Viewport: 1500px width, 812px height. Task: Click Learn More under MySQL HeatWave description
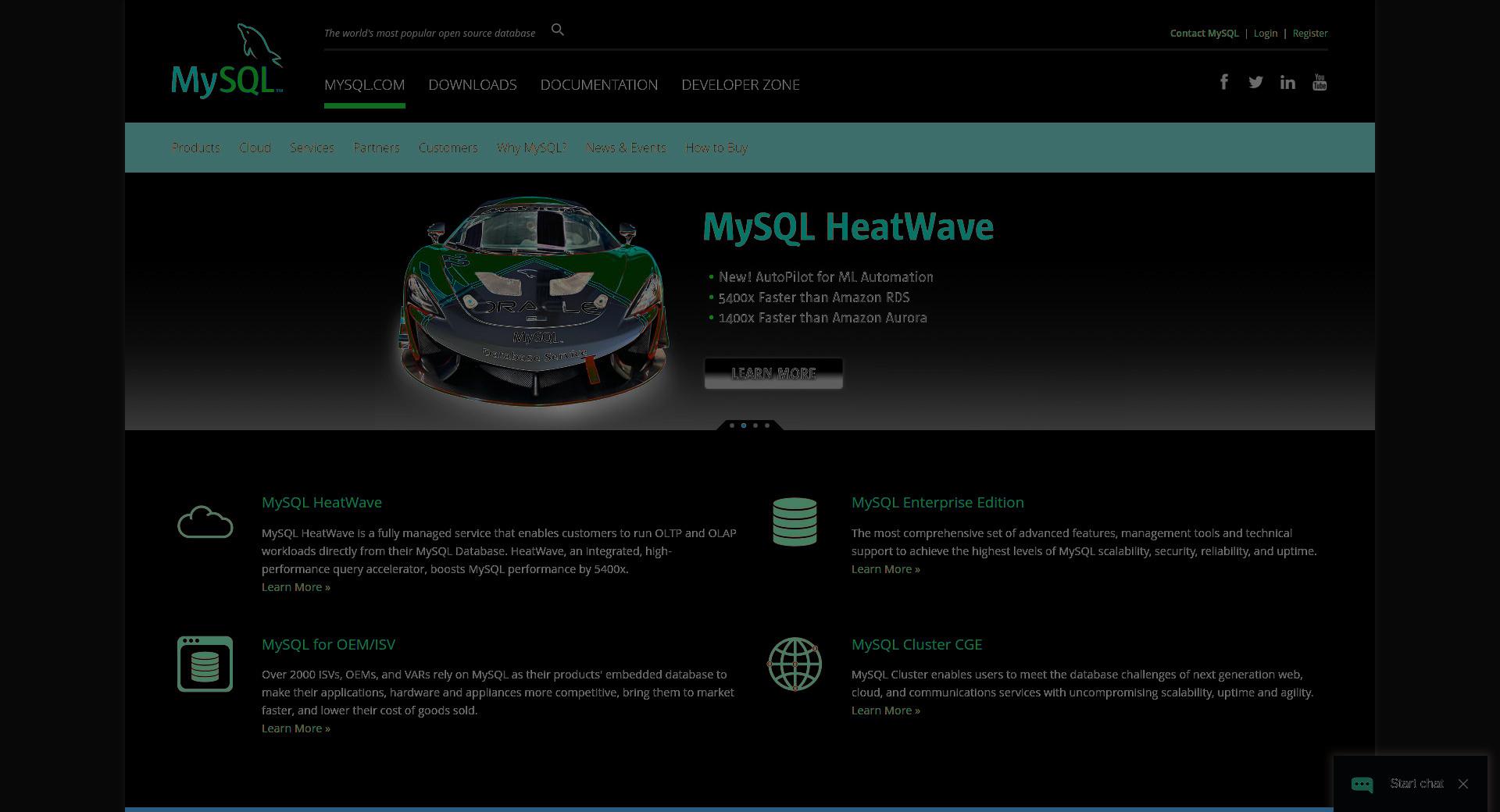(x=296, y=587)
